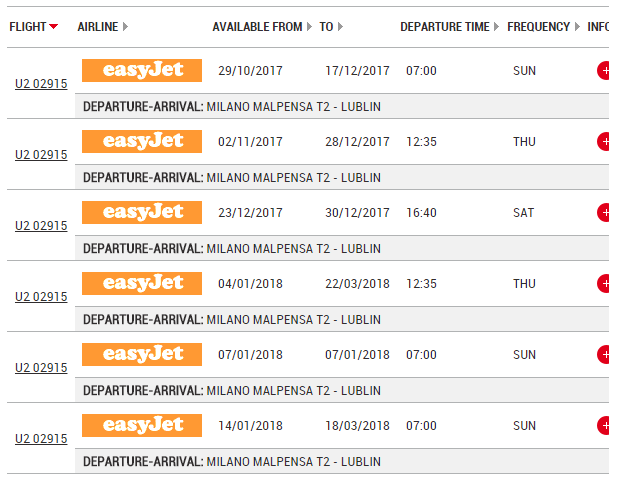619x478 pixels.
Task: Open U2 02915 link for 29/10/2017 flight
Action: click(x=41, y=84)
